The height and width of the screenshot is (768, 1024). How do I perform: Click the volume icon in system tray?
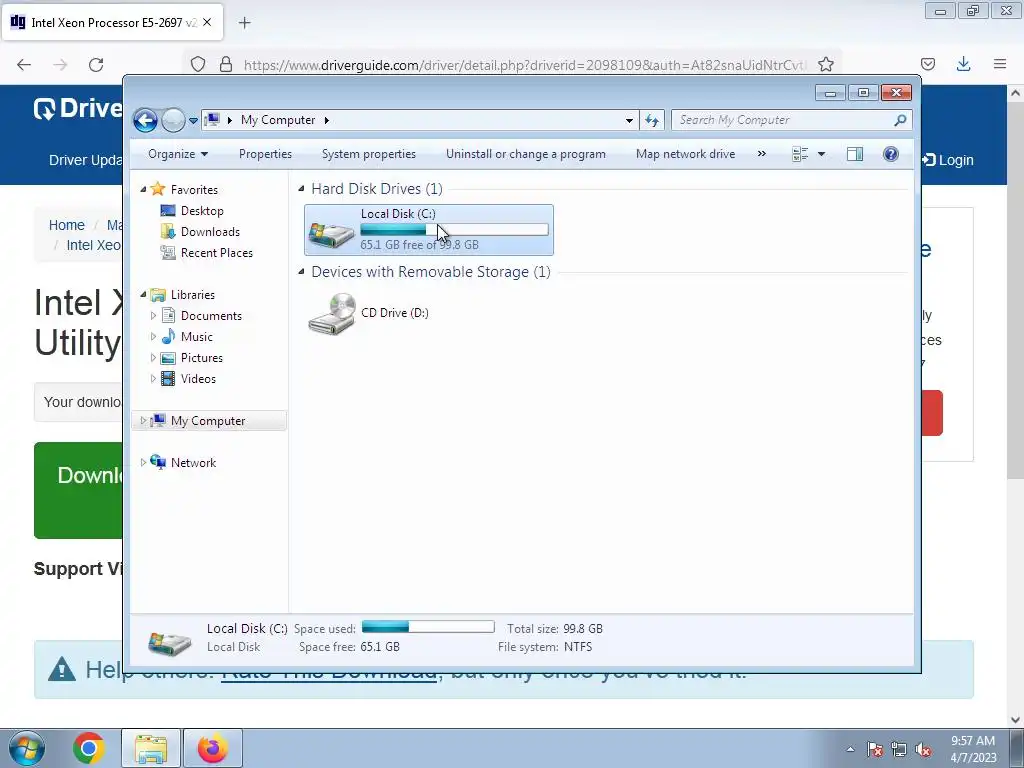point(923,750)
